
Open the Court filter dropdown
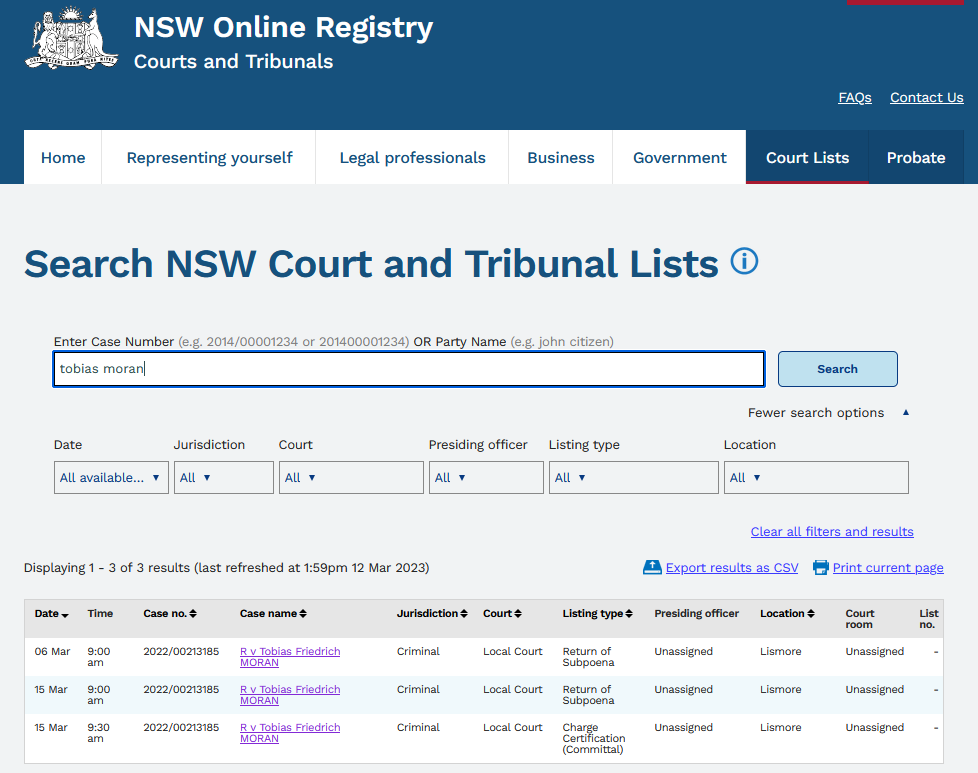[x=351, y=477]
